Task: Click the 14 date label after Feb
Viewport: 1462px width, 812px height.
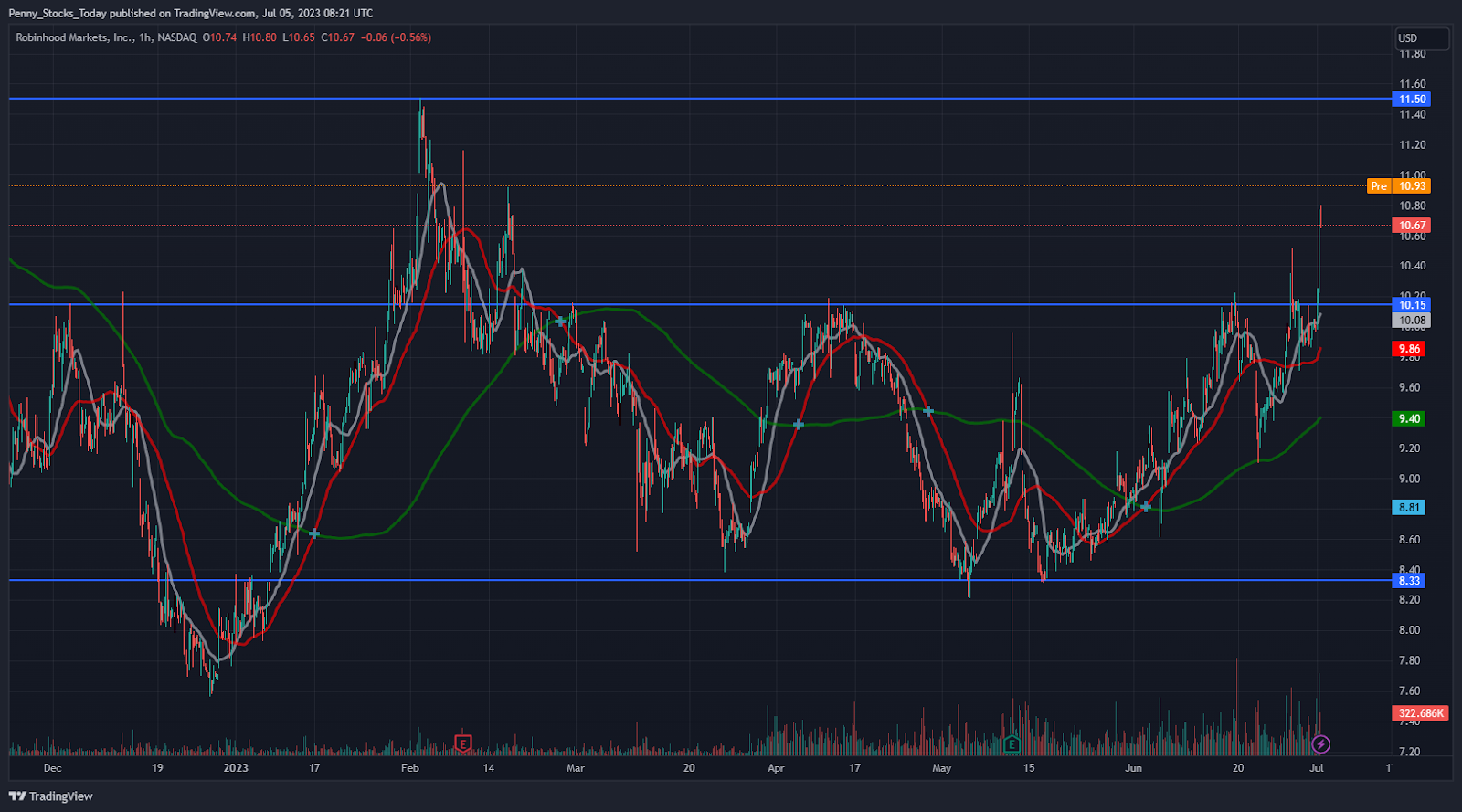Action: point(489,768)
